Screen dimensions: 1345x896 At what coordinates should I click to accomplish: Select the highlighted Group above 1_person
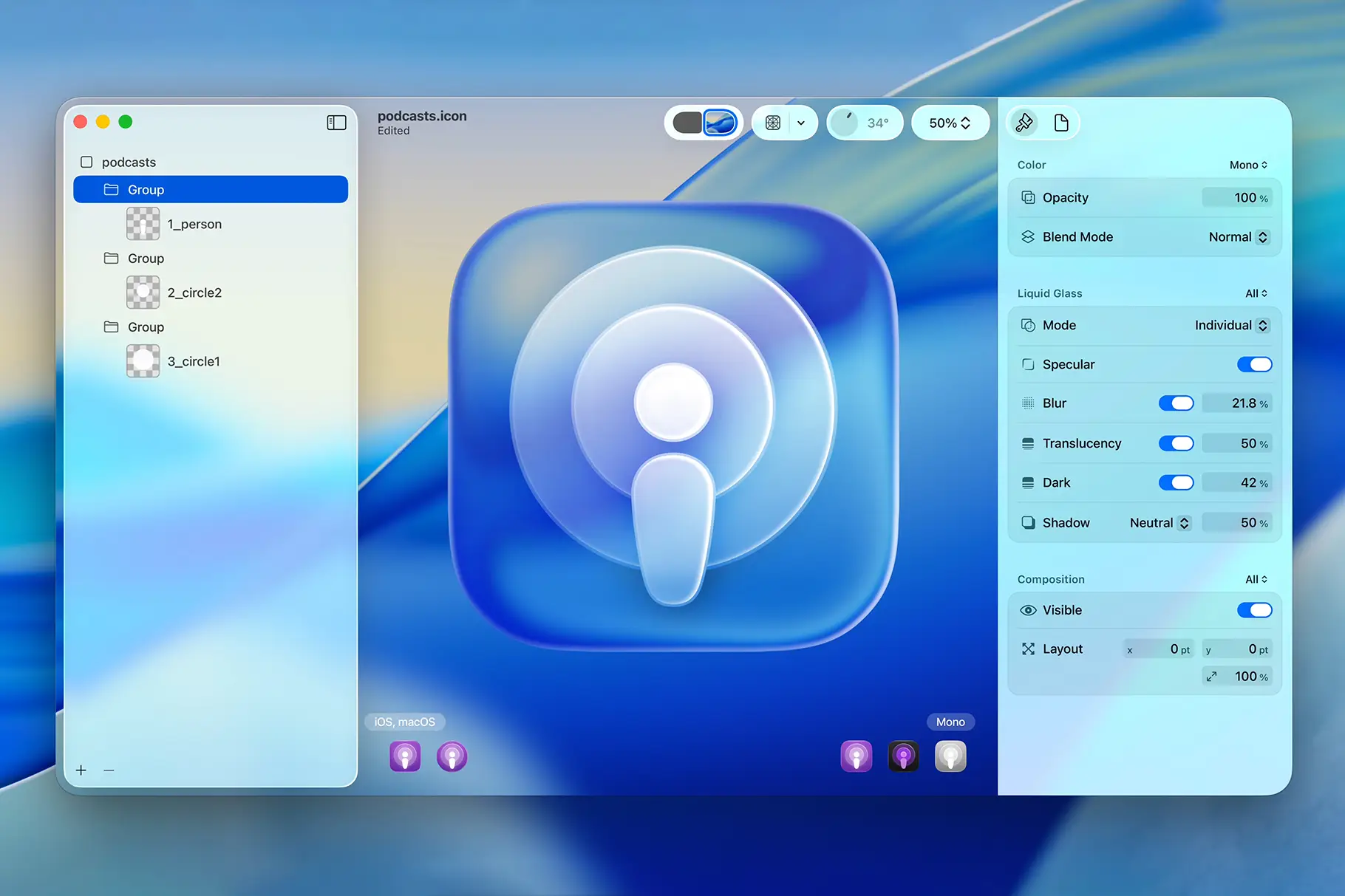[x=211, y=189]
